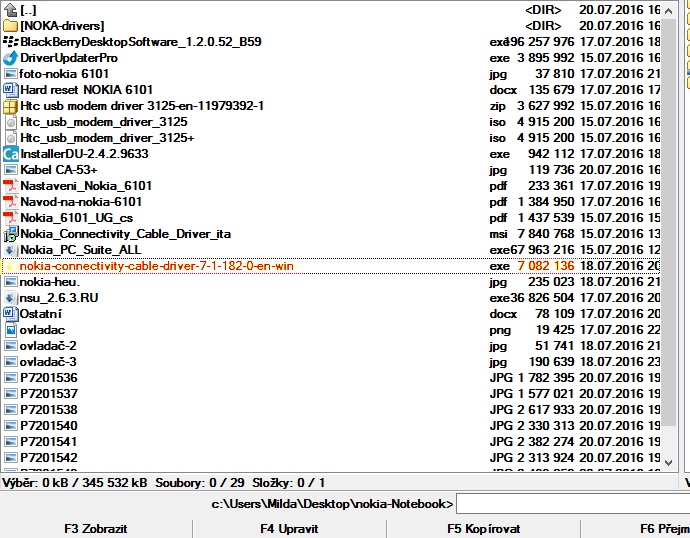
Task: Click the F3 Zobrazit button
Action: click(x=96, y=529)
